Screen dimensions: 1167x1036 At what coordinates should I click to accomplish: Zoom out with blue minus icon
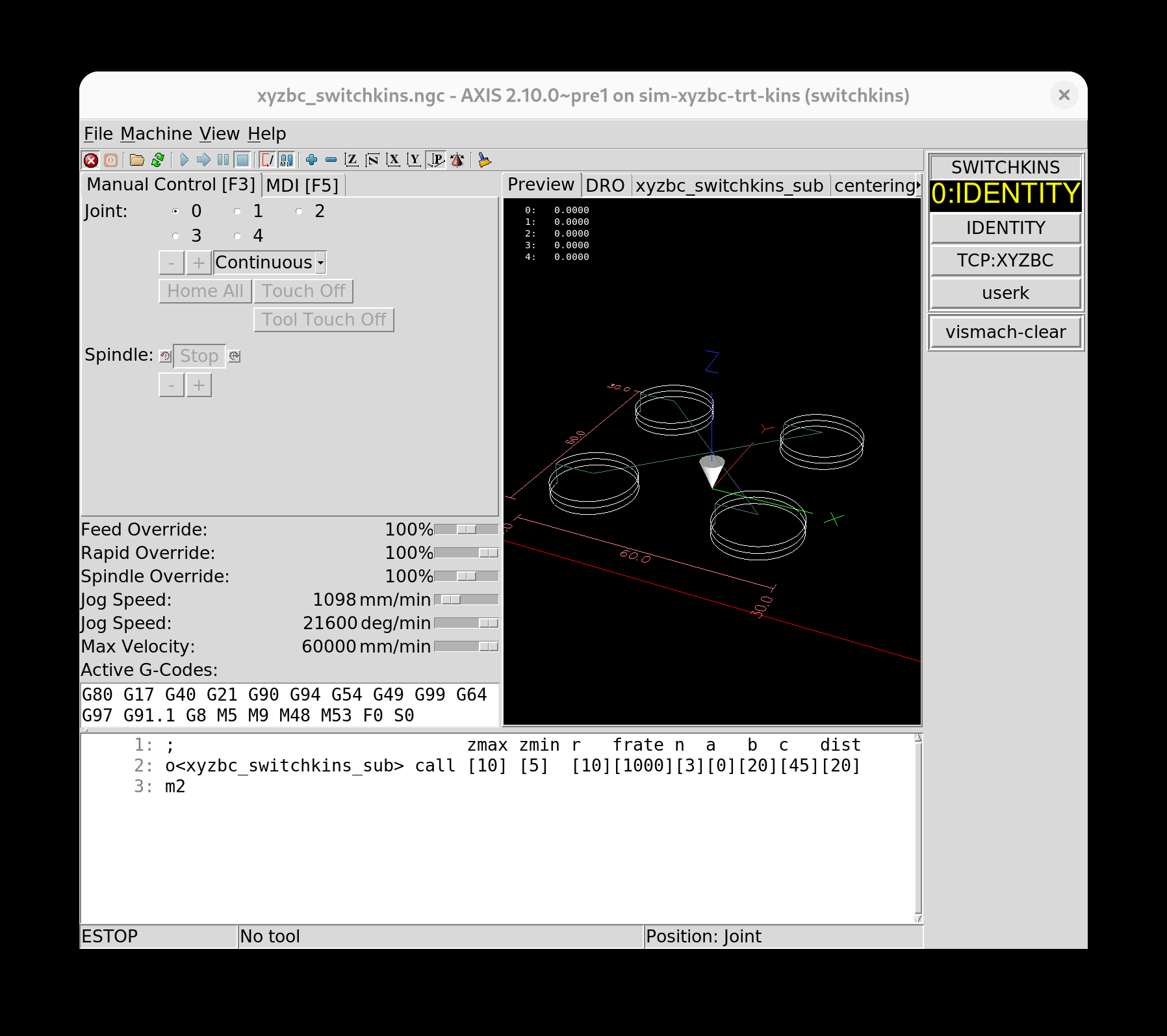coord(331,160)
